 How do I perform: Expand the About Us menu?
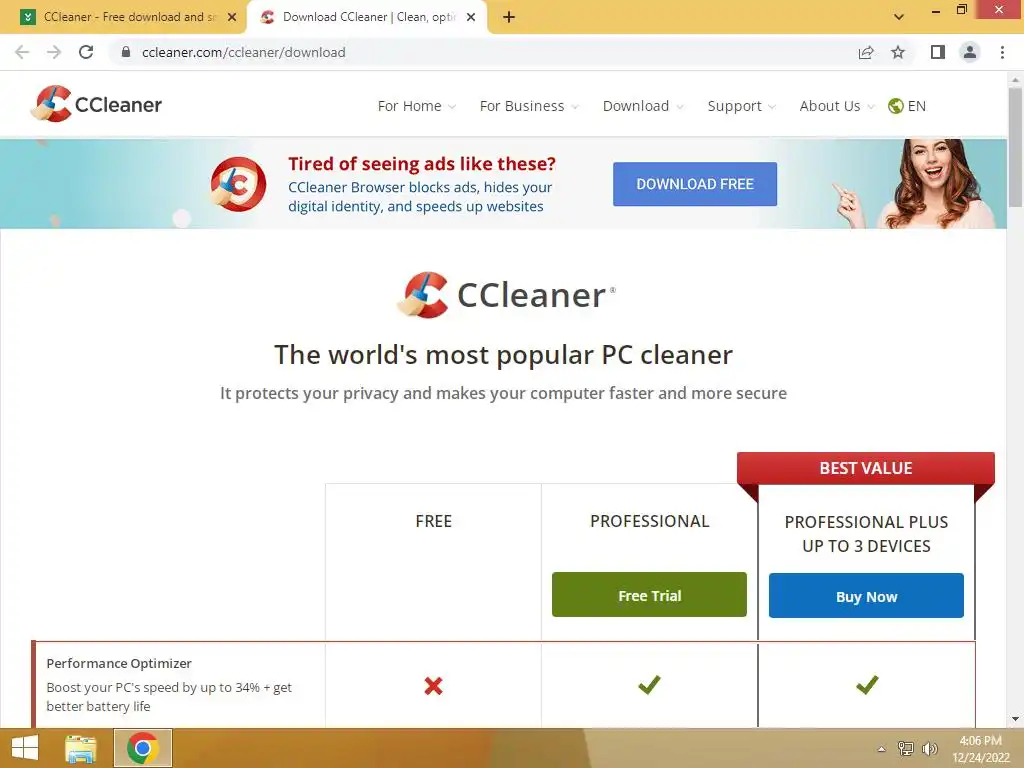pos(837,106)
